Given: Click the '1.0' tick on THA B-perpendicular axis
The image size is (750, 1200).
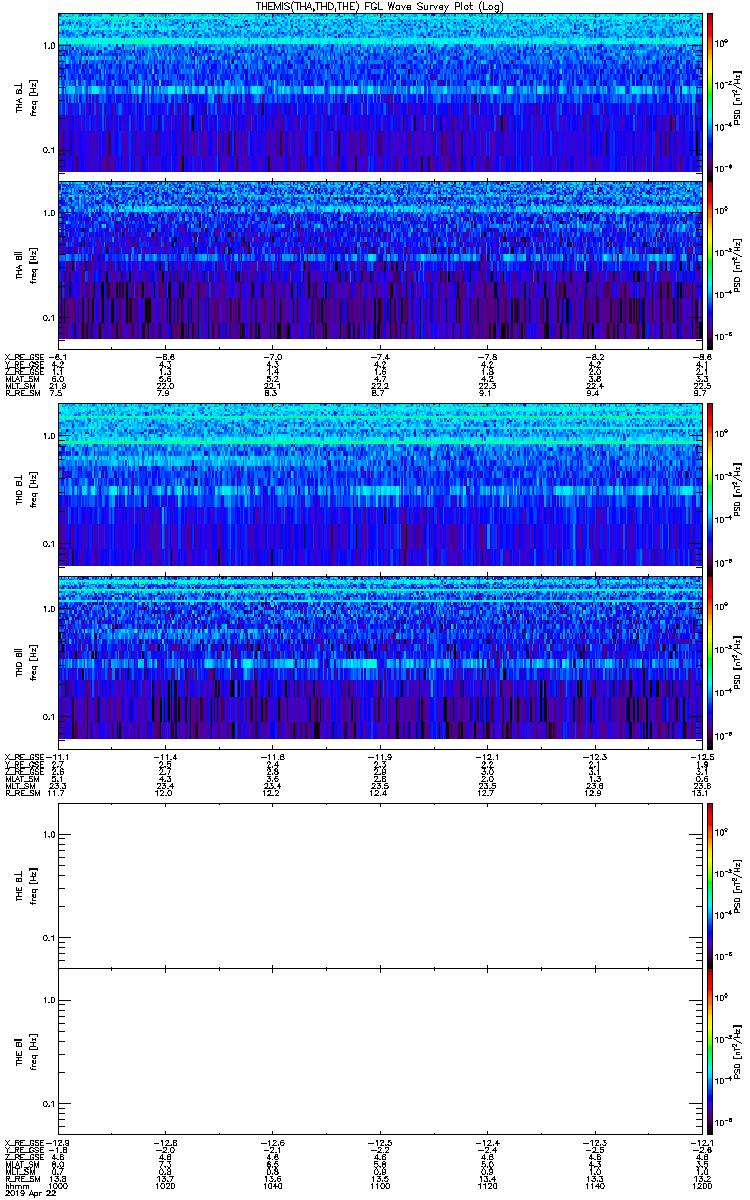Looking at the screenshot, I should [48, 46].
